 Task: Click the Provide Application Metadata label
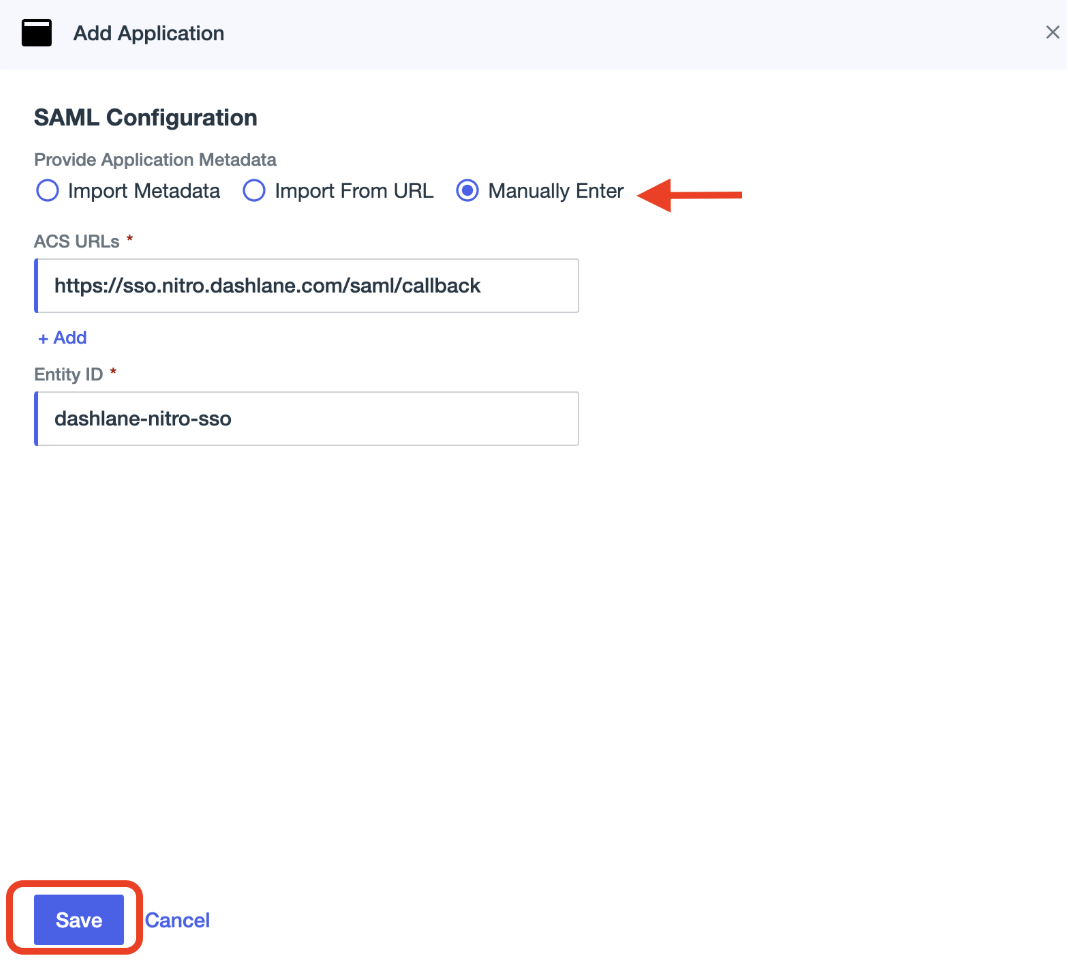[155, 160]
